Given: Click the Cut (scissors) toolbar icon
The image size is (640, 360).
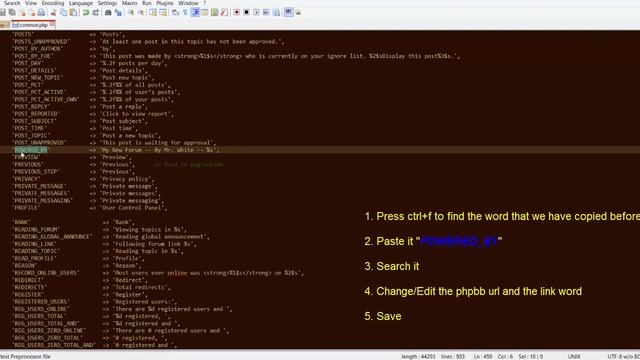Looking at the screenshot, I should [53, 13].
